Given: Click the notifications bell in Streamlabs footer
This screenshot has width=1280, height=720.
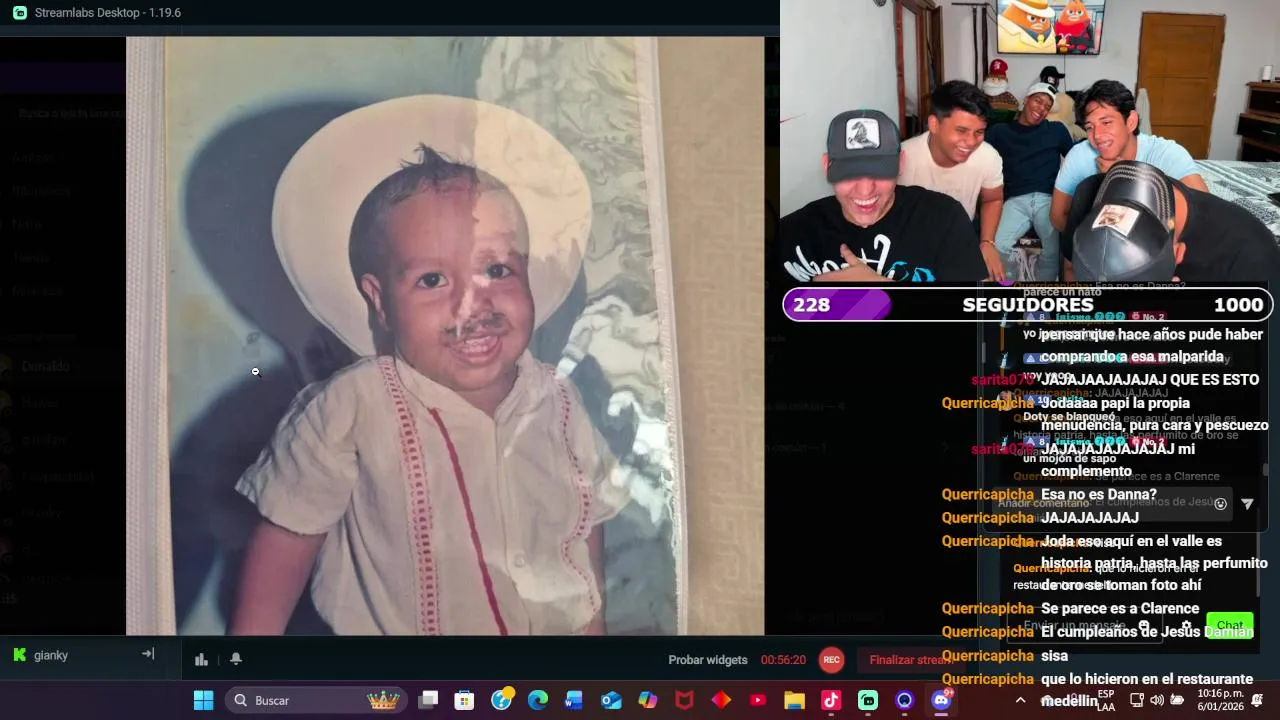Looking at the screenshot, I should click(x=236, y=659).
